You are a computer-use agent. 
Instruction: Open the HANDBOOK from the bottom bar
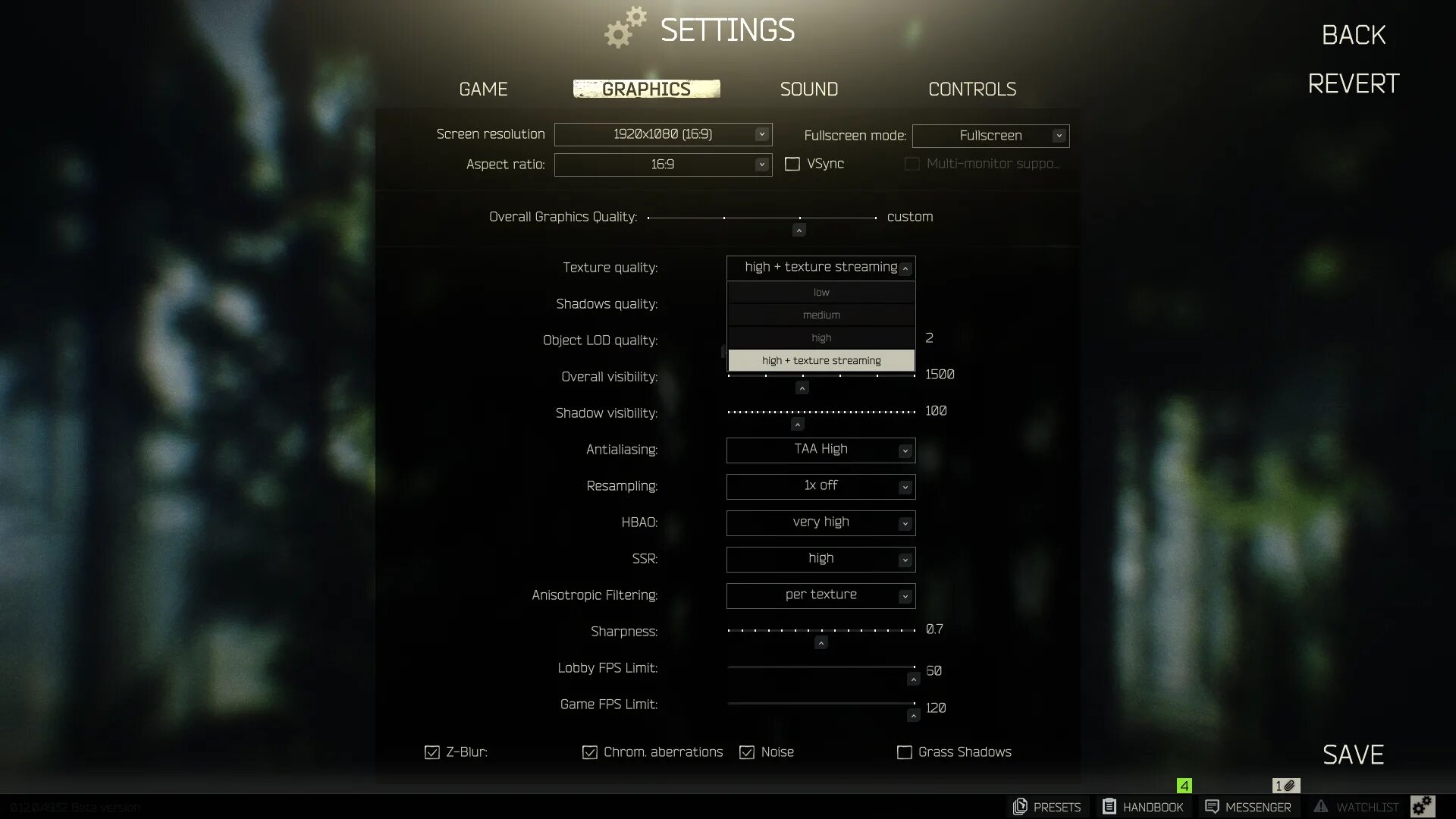(x=1142, y=807)
